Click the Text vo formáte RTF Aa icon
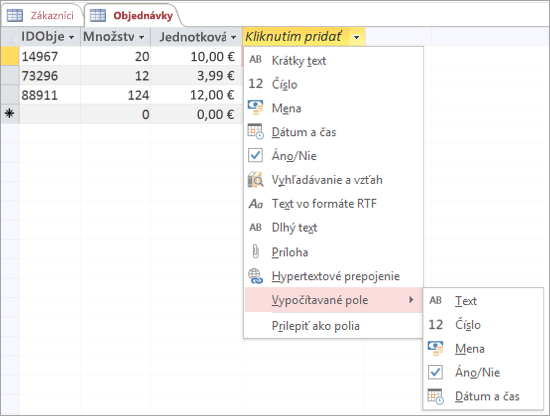The image size is (550, 416). [x=255, y=203]
